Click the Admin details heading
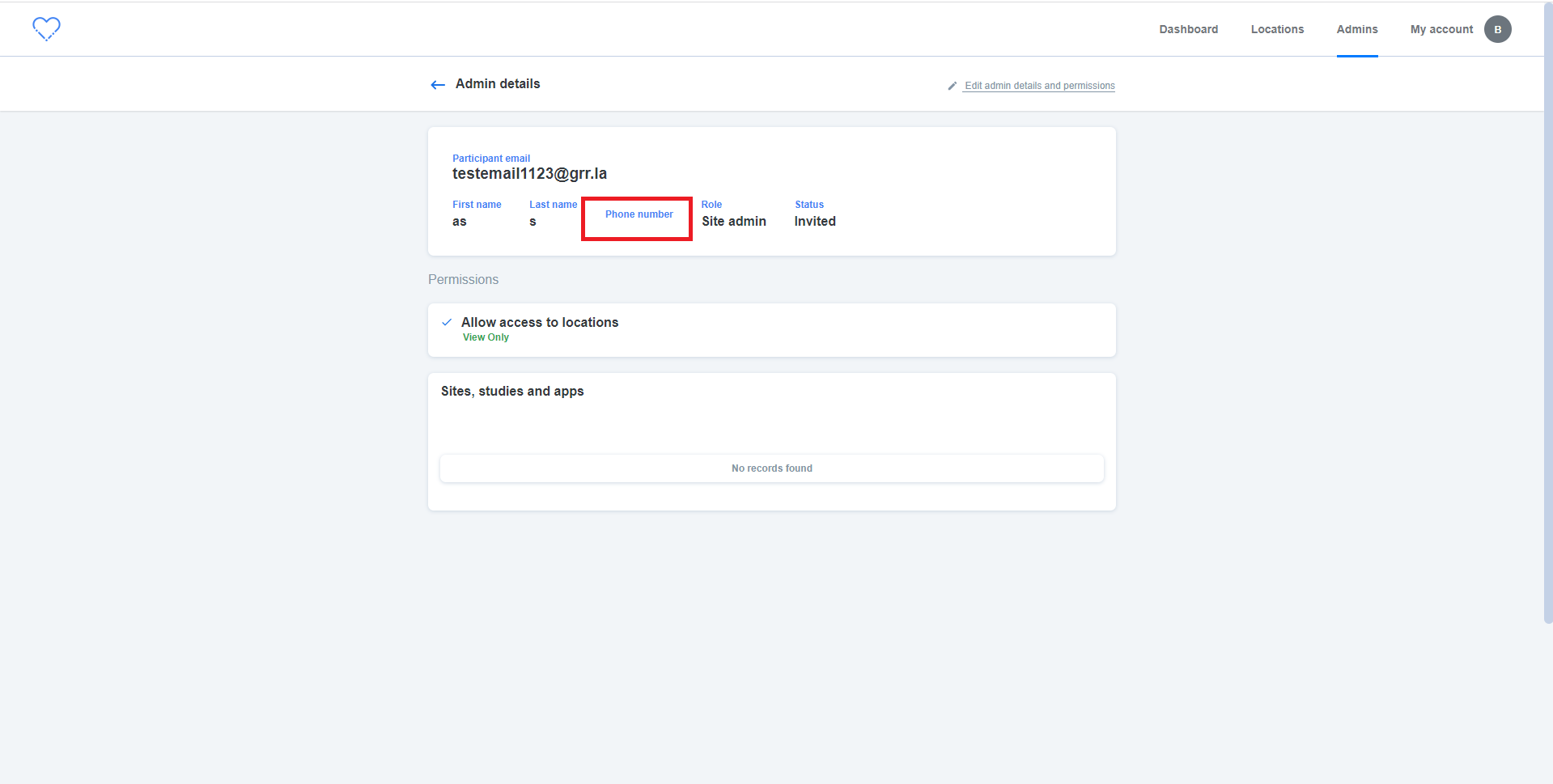The height and width of the screenshot is (784, 1553). click(498, 84)
